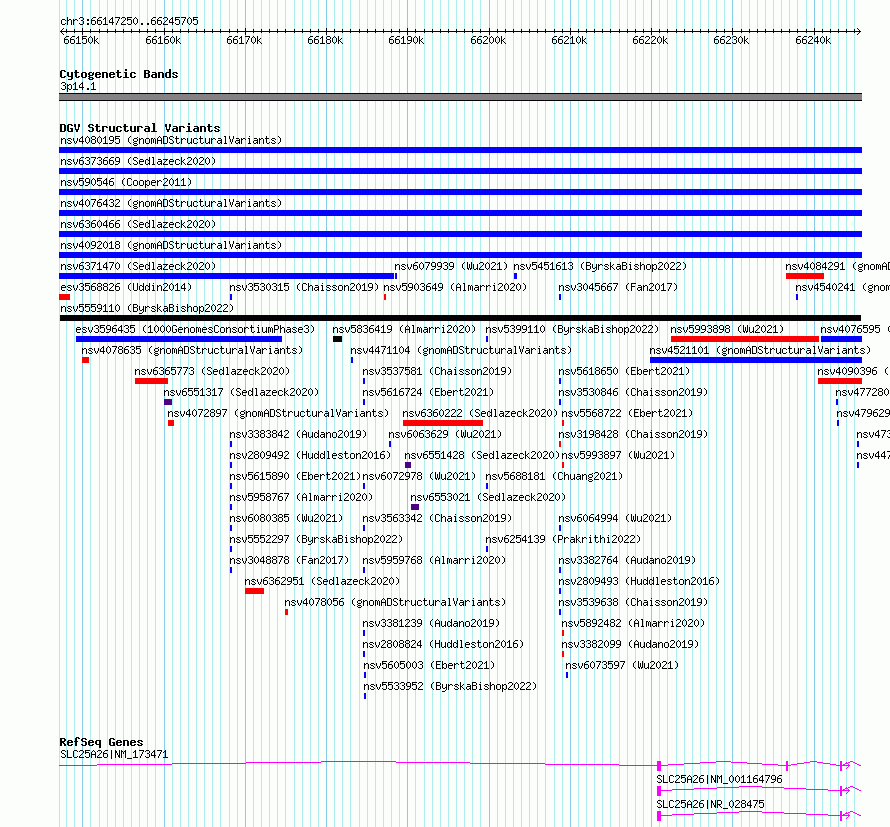Open nsv590546 (Cooper2011) variant
The height and width of the screenshot is (827, 890).
coord(126,182)
